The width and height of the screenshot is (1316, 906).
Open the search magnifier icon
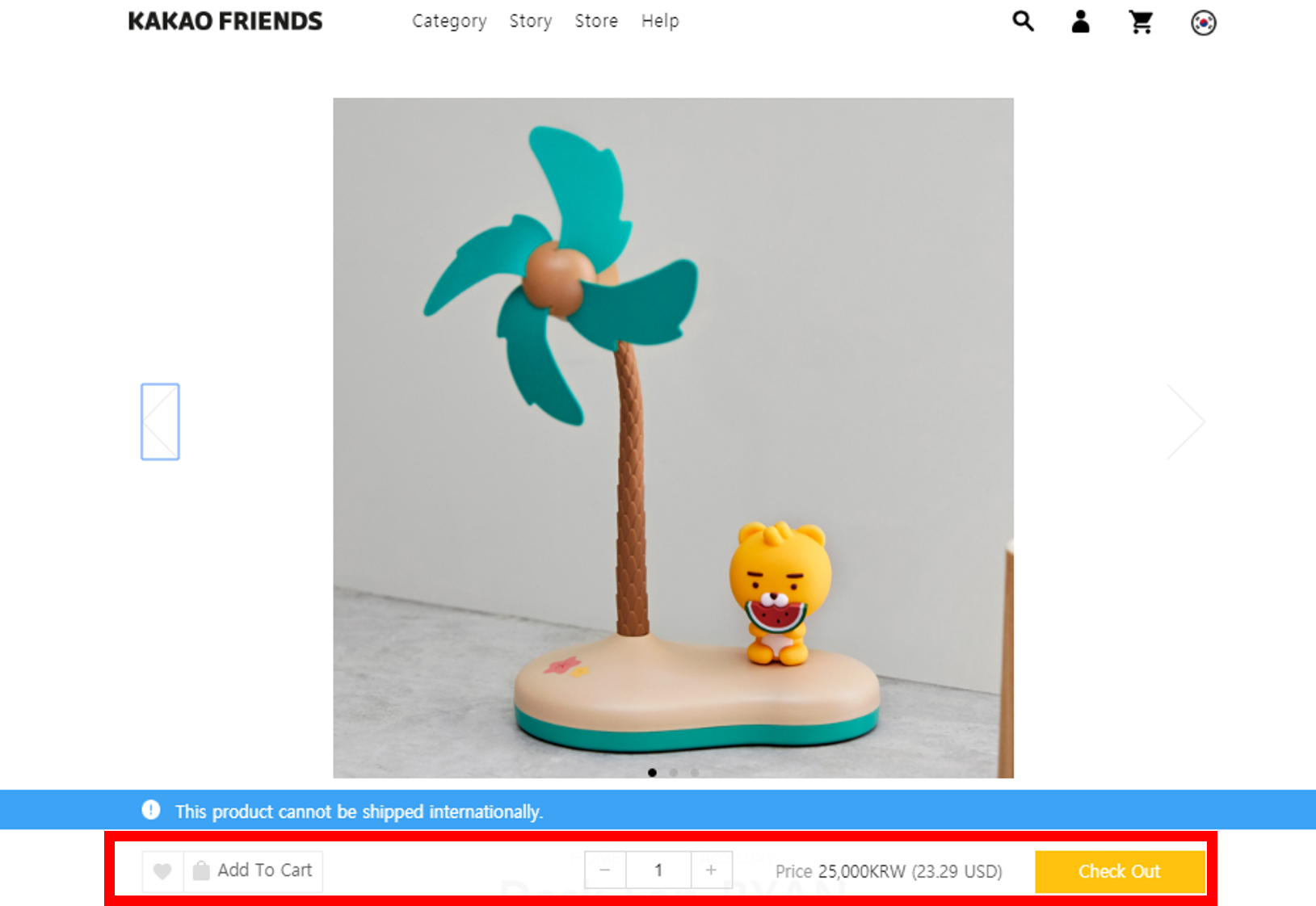(1023, 21)
